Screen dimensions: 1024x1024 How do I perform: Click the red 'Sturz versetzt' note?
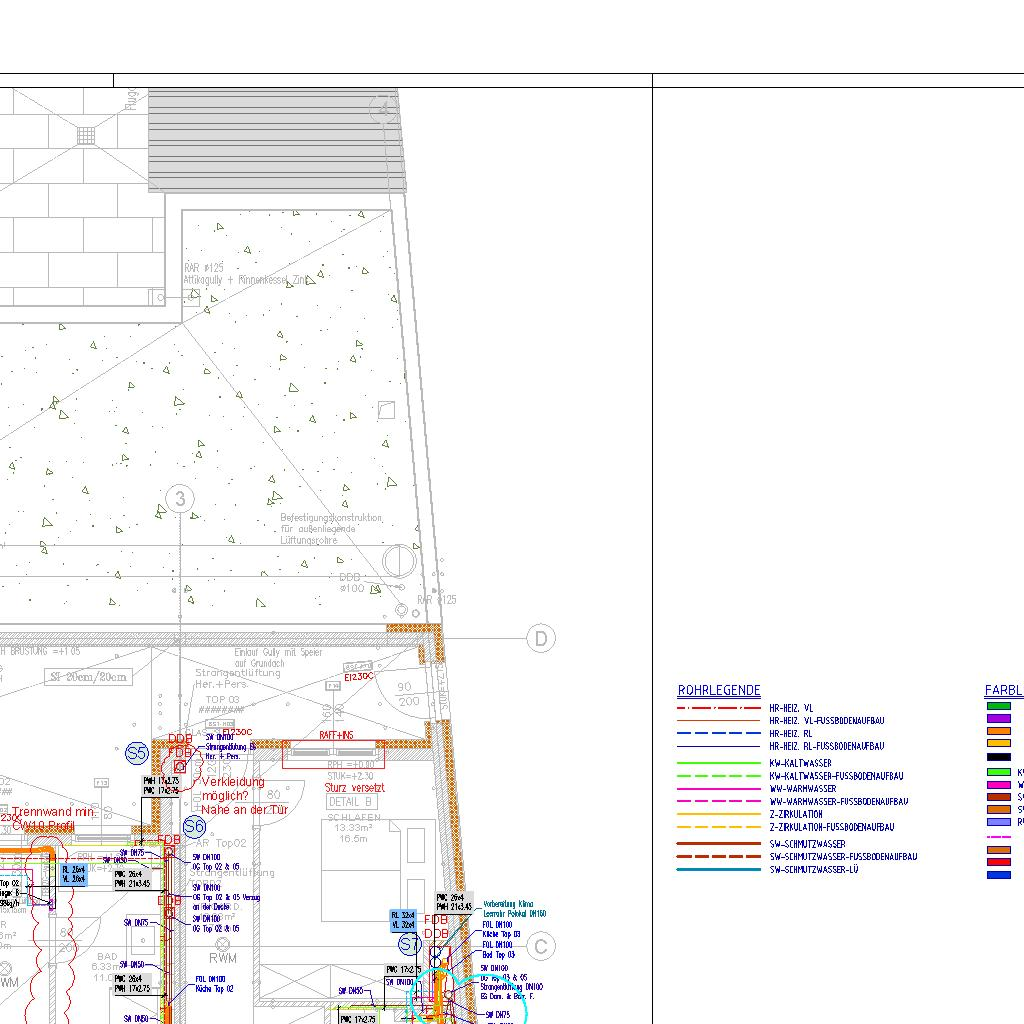pyautogui.click(x=354, y=788)
